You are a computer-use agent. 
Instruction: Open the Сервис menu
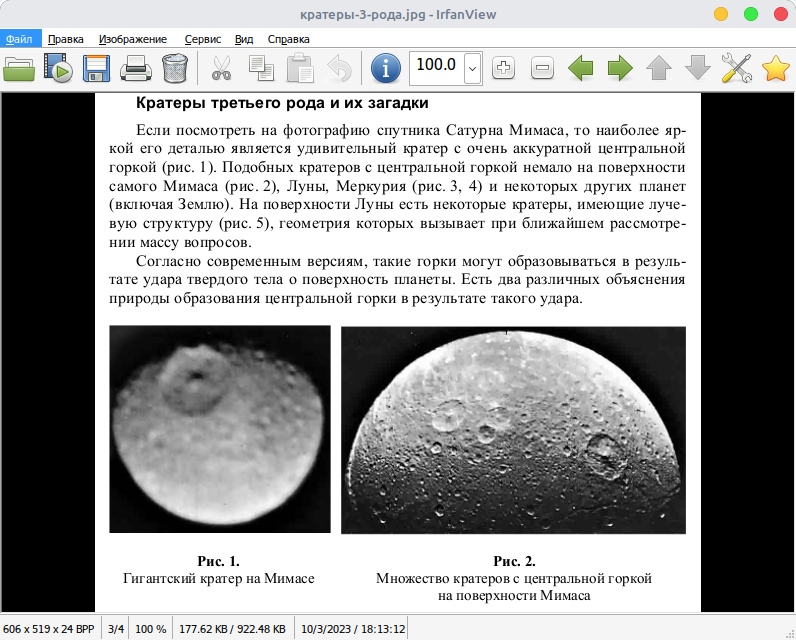[203, 39]
